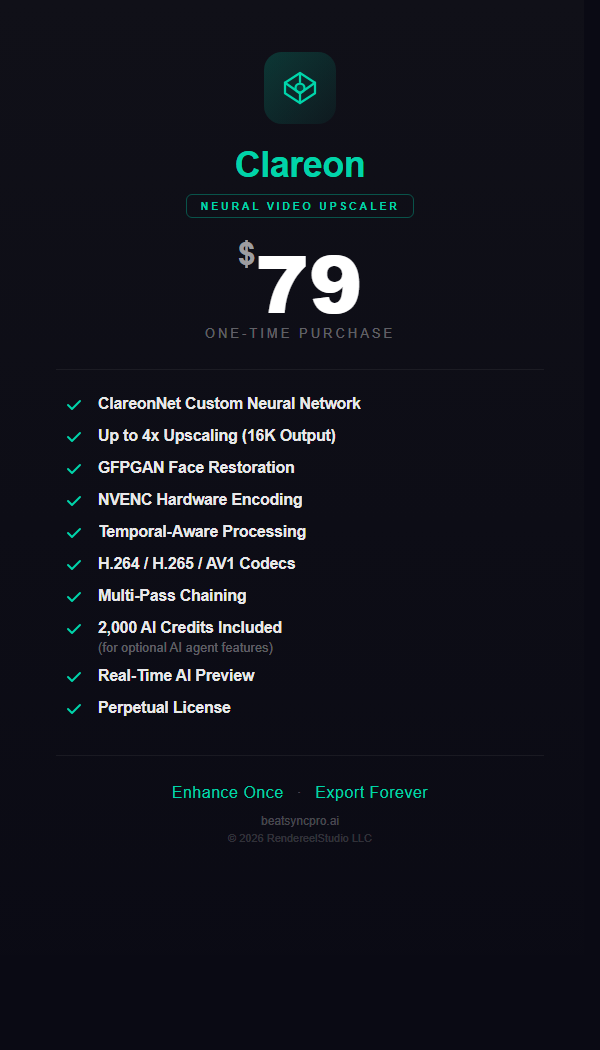The width and height of the screenshot is (600, 1050).
Task: Click the Enhance Once tagline
Action: tap(228, 792)
